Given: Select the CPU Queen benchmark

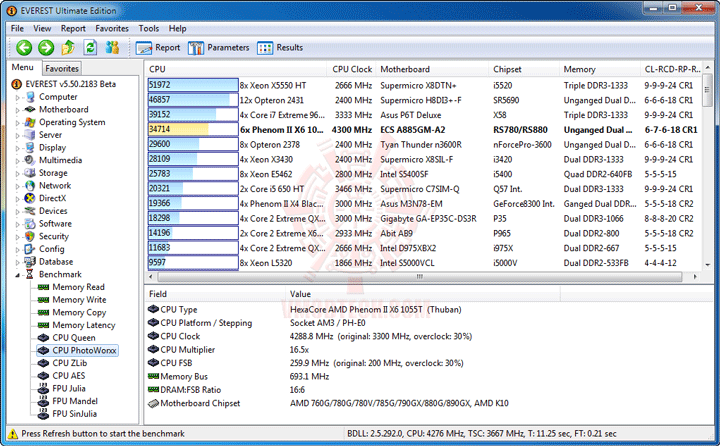Looking at the screenshot, I should click(74, 338).
